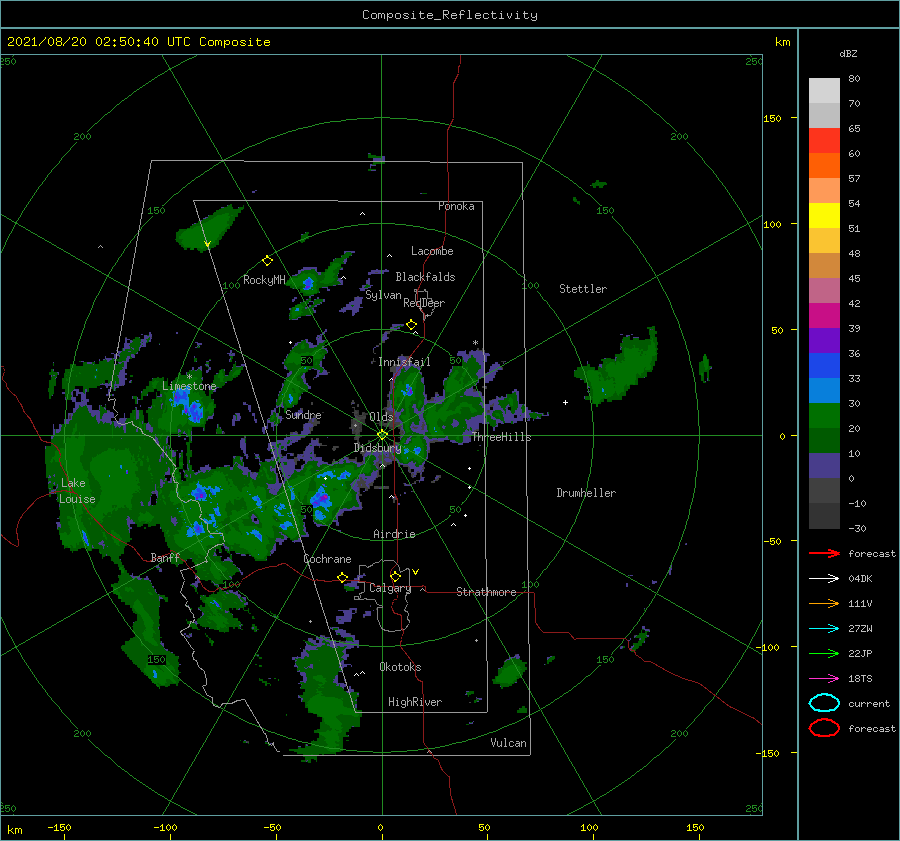Click the Strathmore town label
The image size is (900, 841).
tap(486, 592)
